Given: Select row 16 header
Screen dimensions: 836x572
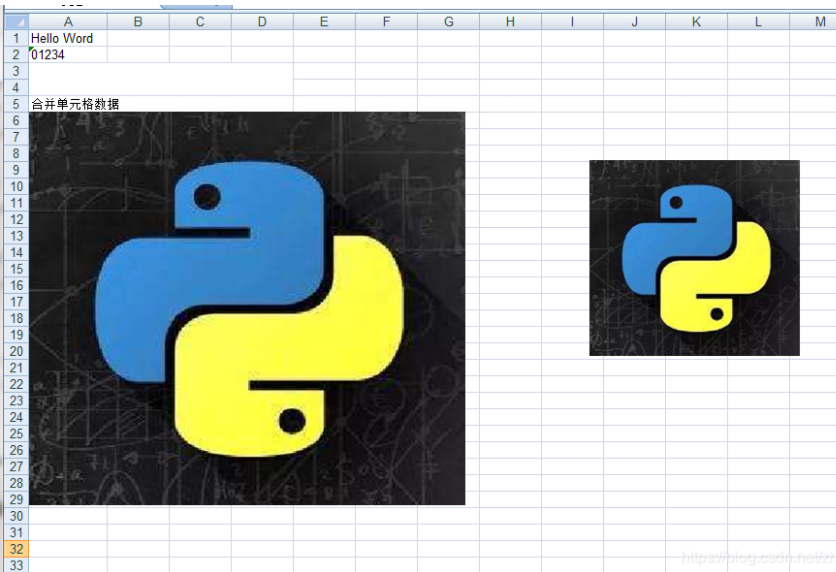Looking at the screenshot, I should click(x=17, y=286).
